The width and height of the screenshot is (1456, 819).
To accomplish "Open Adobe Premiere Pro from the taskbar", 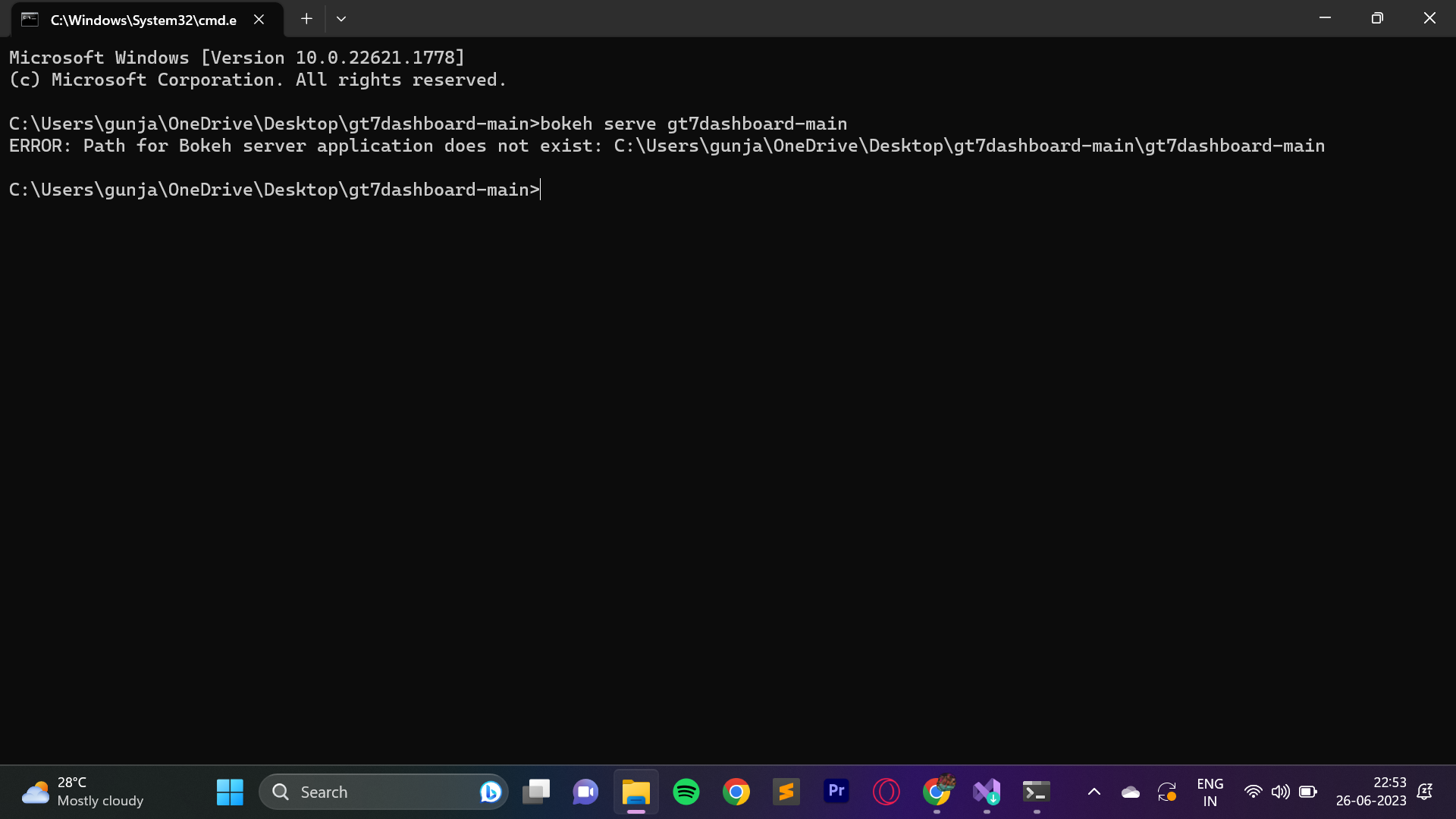I will tap(836, 791).
